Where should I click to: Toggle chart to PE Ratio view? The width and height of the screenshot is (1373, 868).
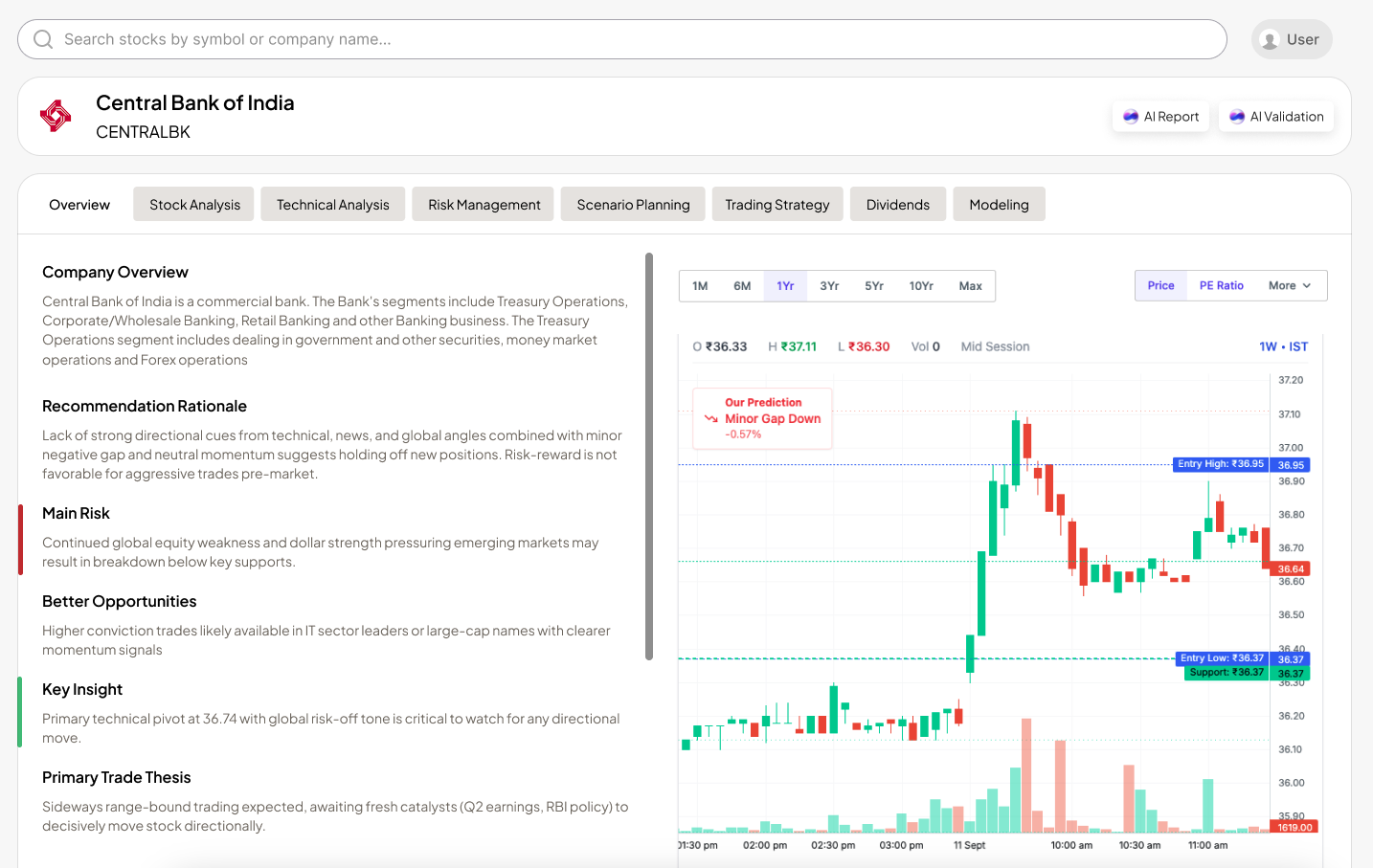[x=1221, y=286]
